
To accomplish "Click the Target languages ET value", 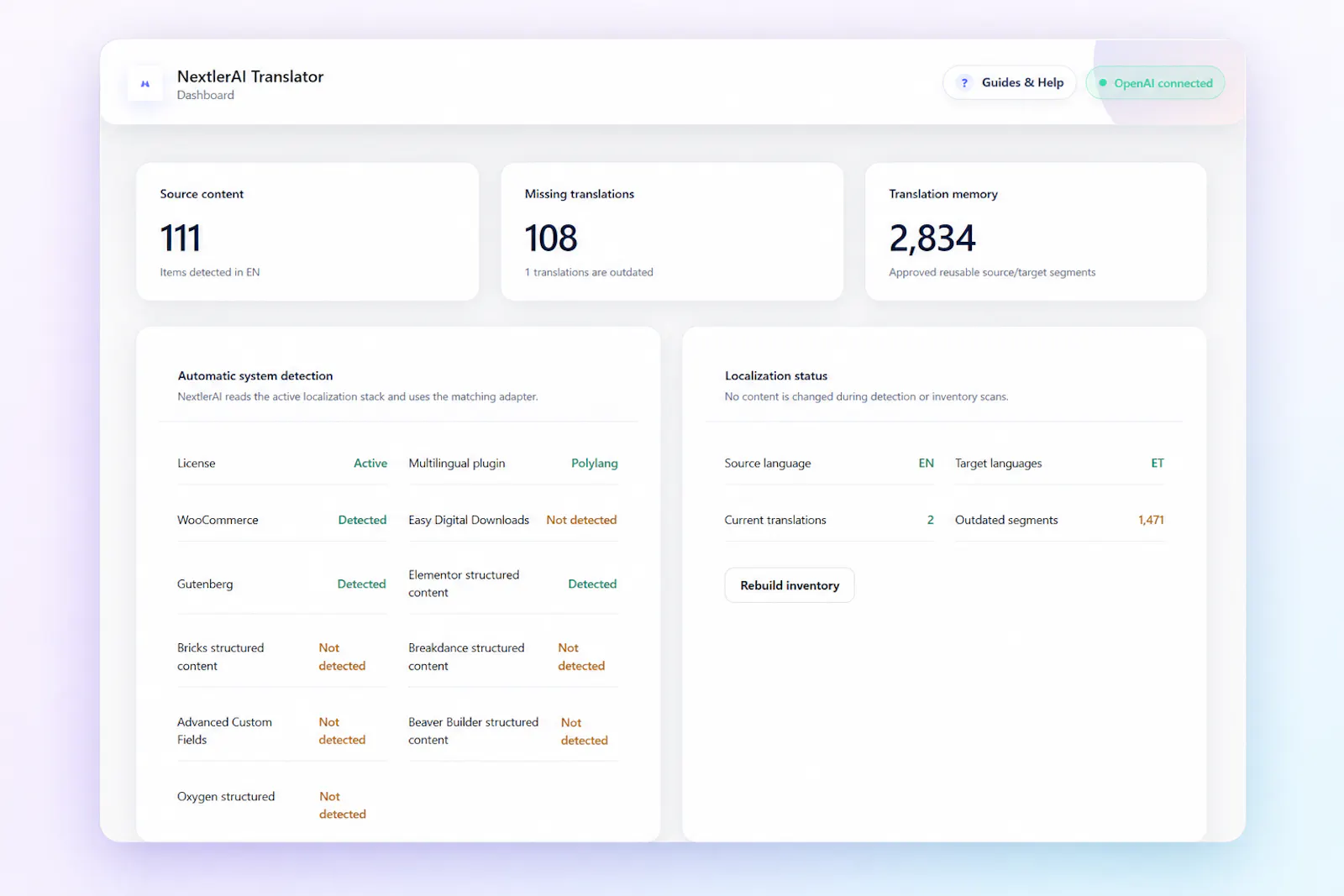I will (1158, 463).
